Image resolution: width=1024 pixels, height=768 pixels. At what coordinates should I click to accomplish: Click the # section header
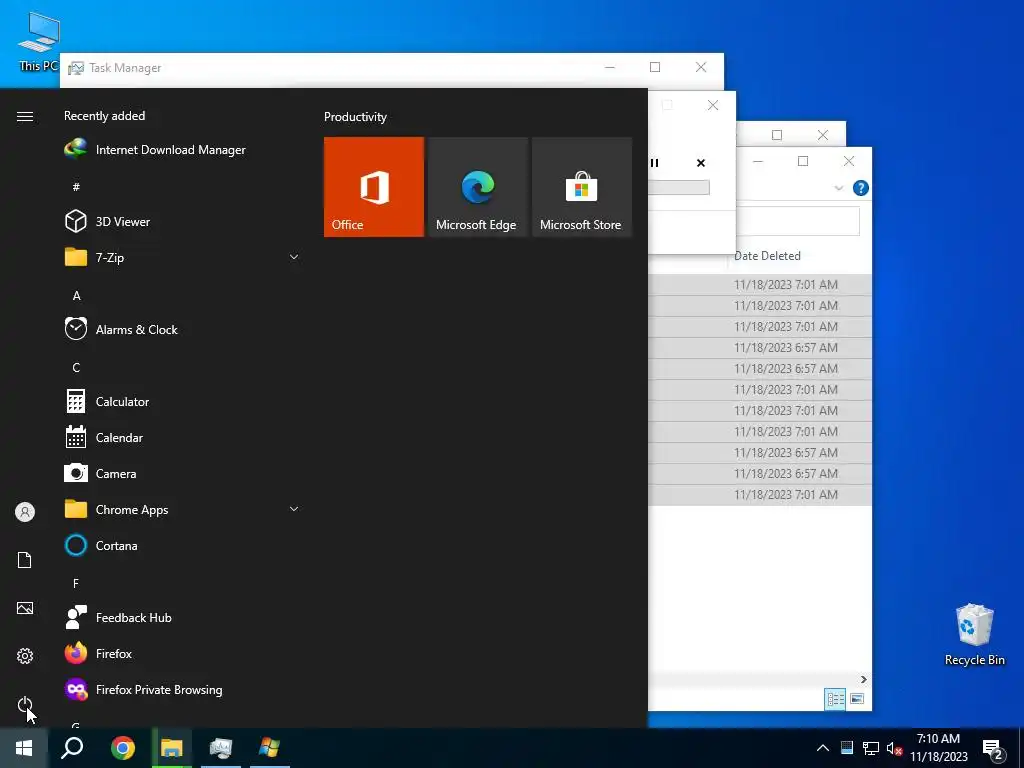[76, 187]
